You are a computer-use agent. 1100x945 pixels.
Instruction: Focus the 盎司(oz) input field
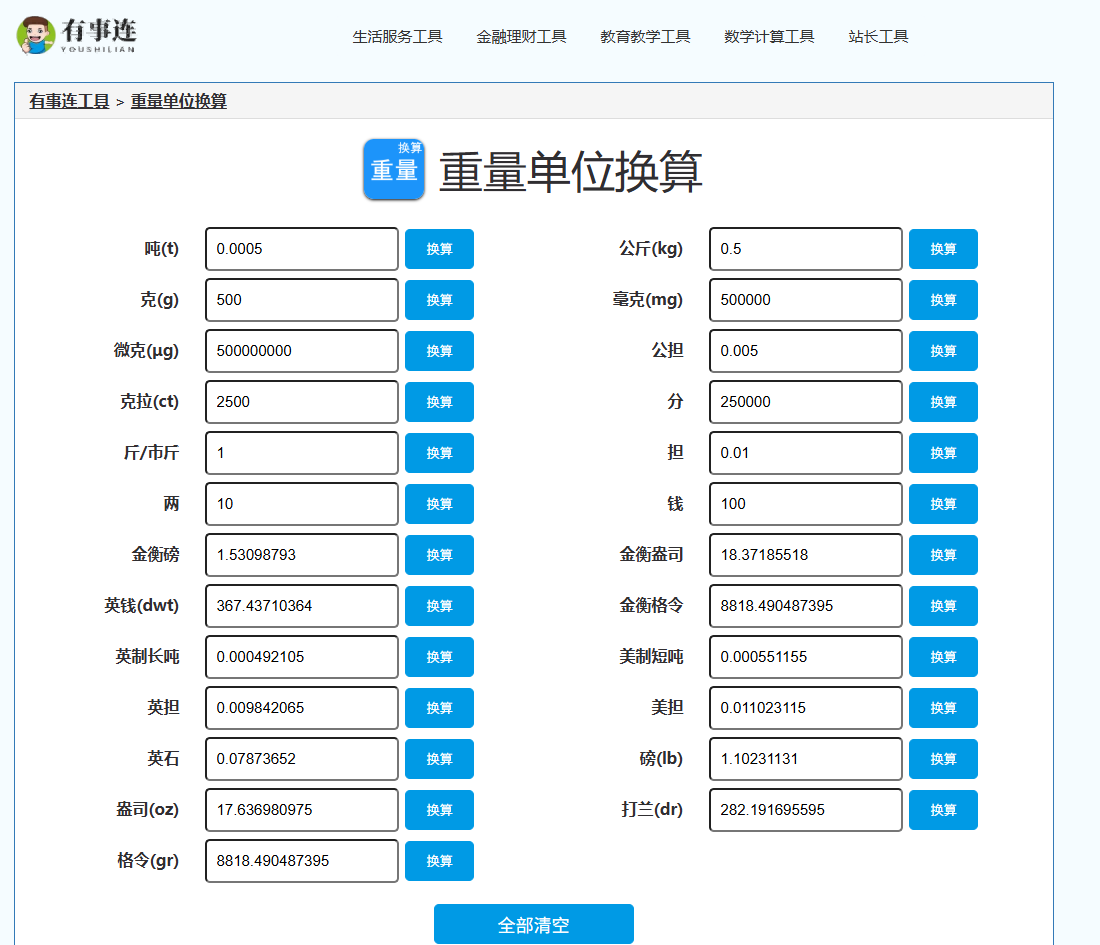coord(302,810)
